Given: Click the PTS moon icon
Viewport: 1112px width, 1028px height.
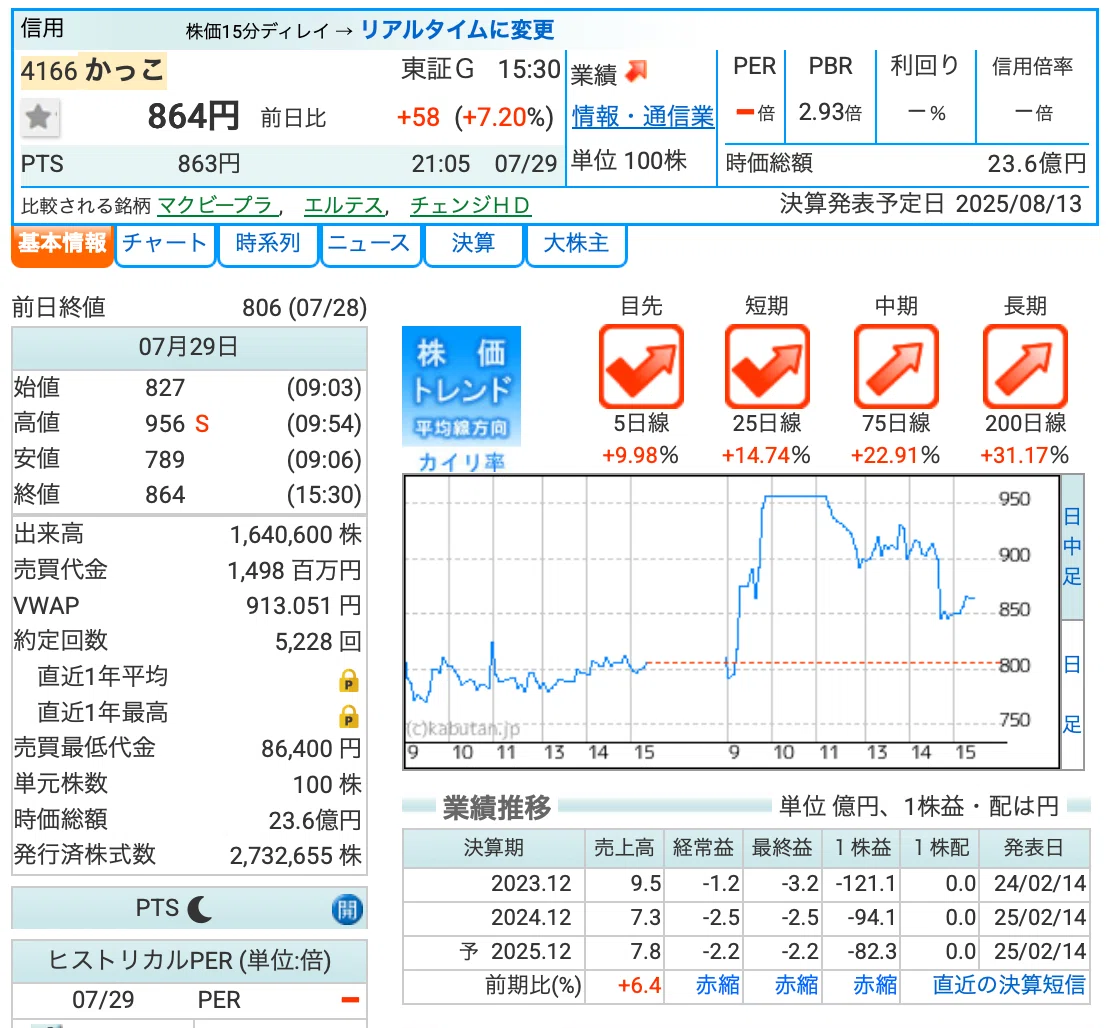Looking at the screenshot, I should pyautogui.click(x=199, y=908).
